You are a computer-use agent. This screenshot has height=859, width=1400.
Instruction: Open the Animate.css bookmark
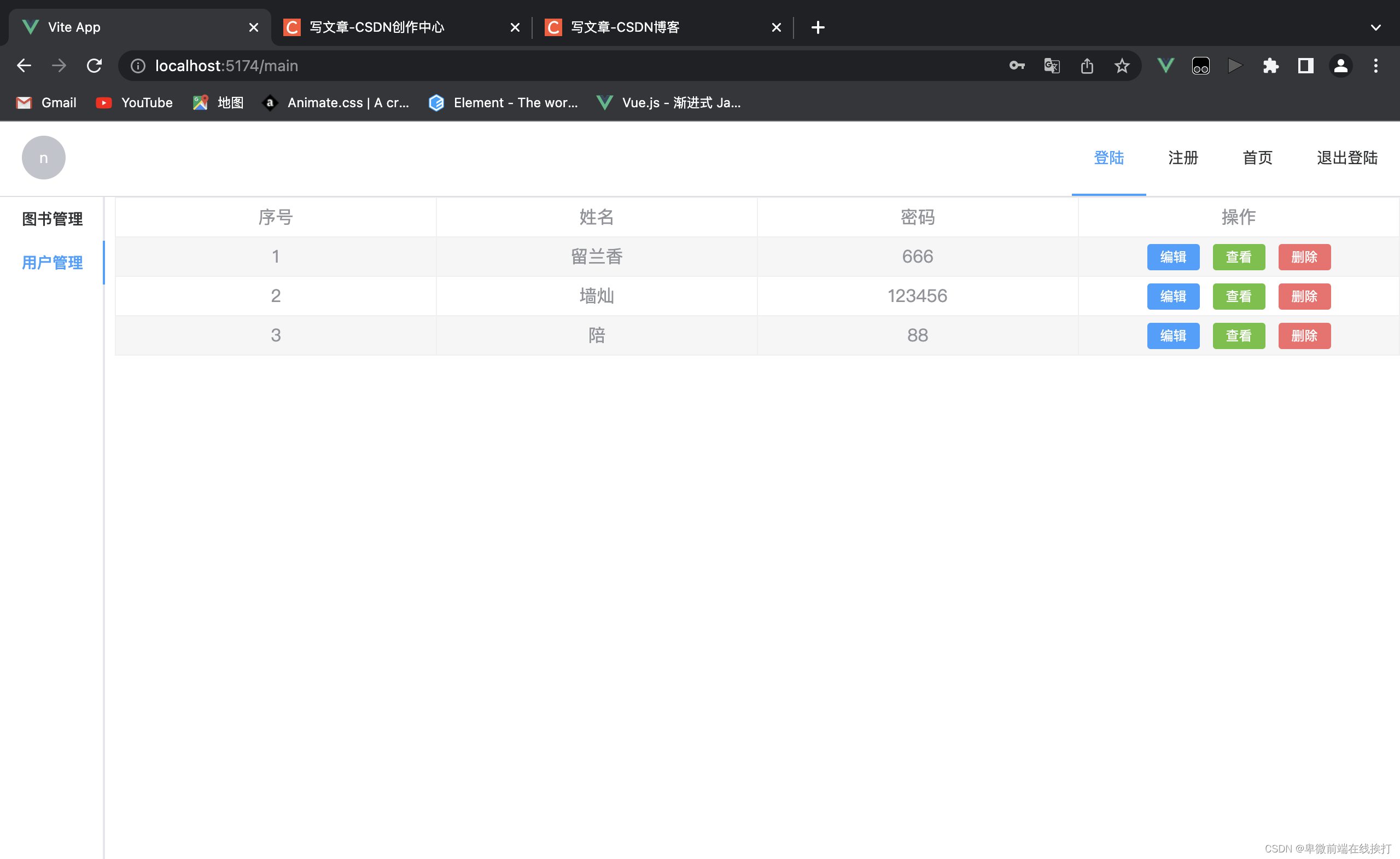pyautogui.click(x=335, y=103)
